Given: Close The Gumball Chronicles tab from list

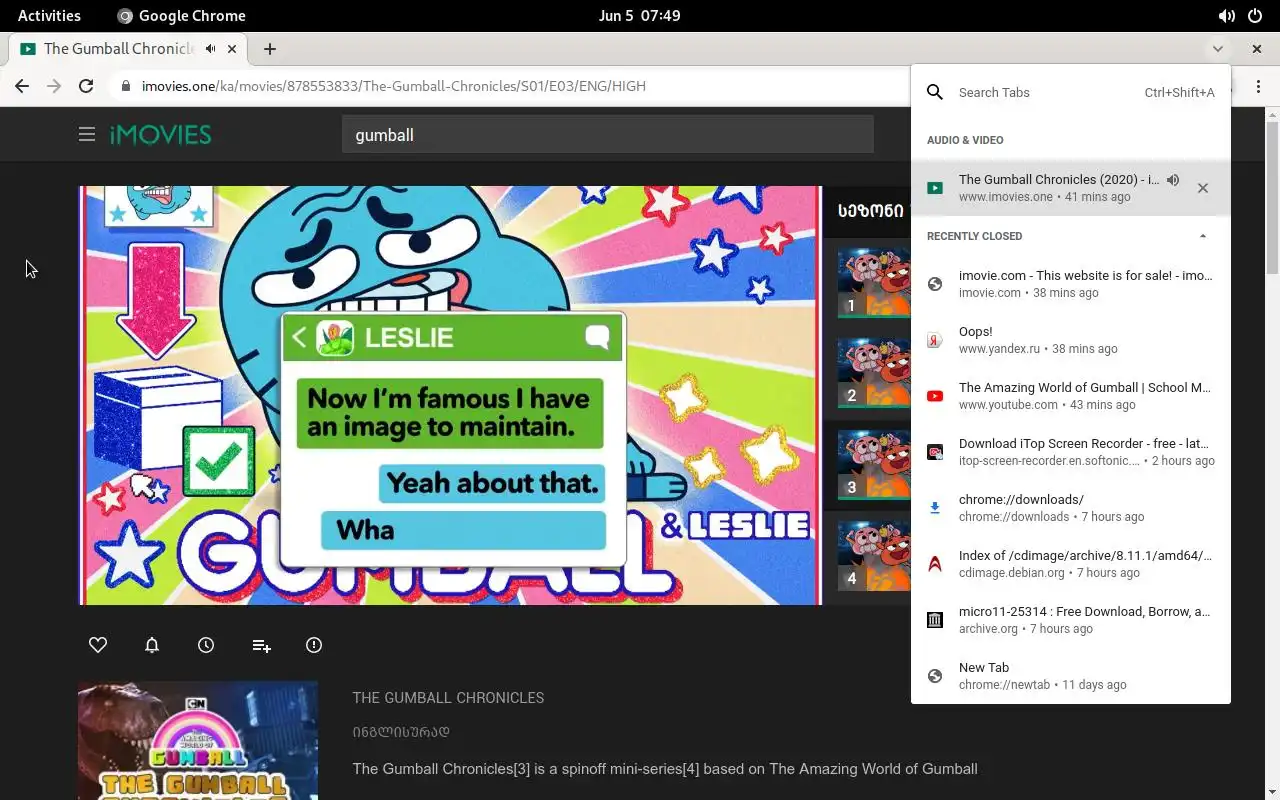Looking at the screenshot, I should coord(1203,188).
